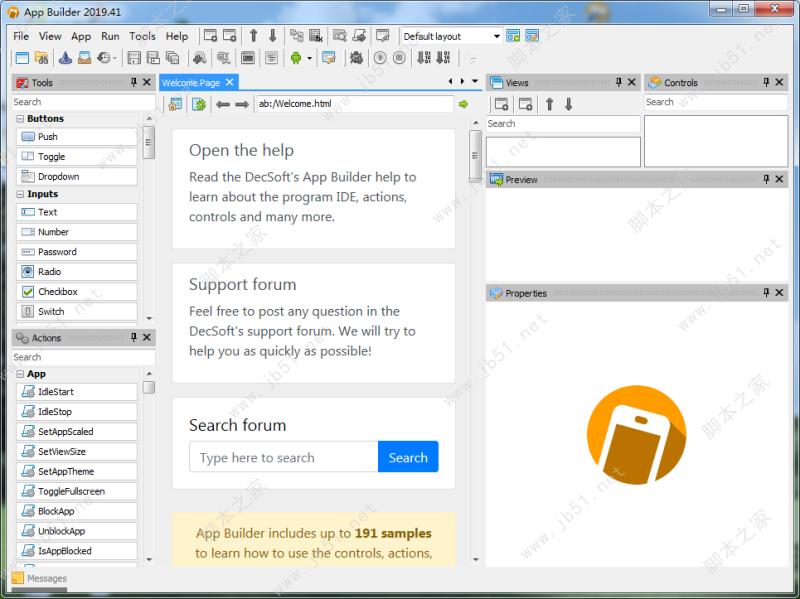Click the Messages panel icon at bottom
This screenshot has width=800, height=599.
tap(18, 578)
